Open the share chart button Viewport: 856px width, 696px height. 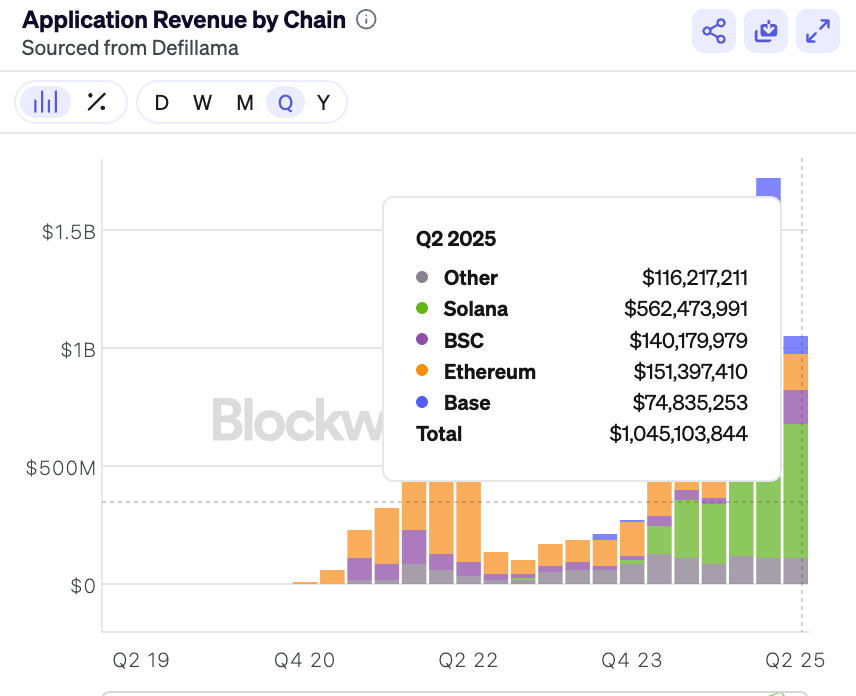point(714,31)
